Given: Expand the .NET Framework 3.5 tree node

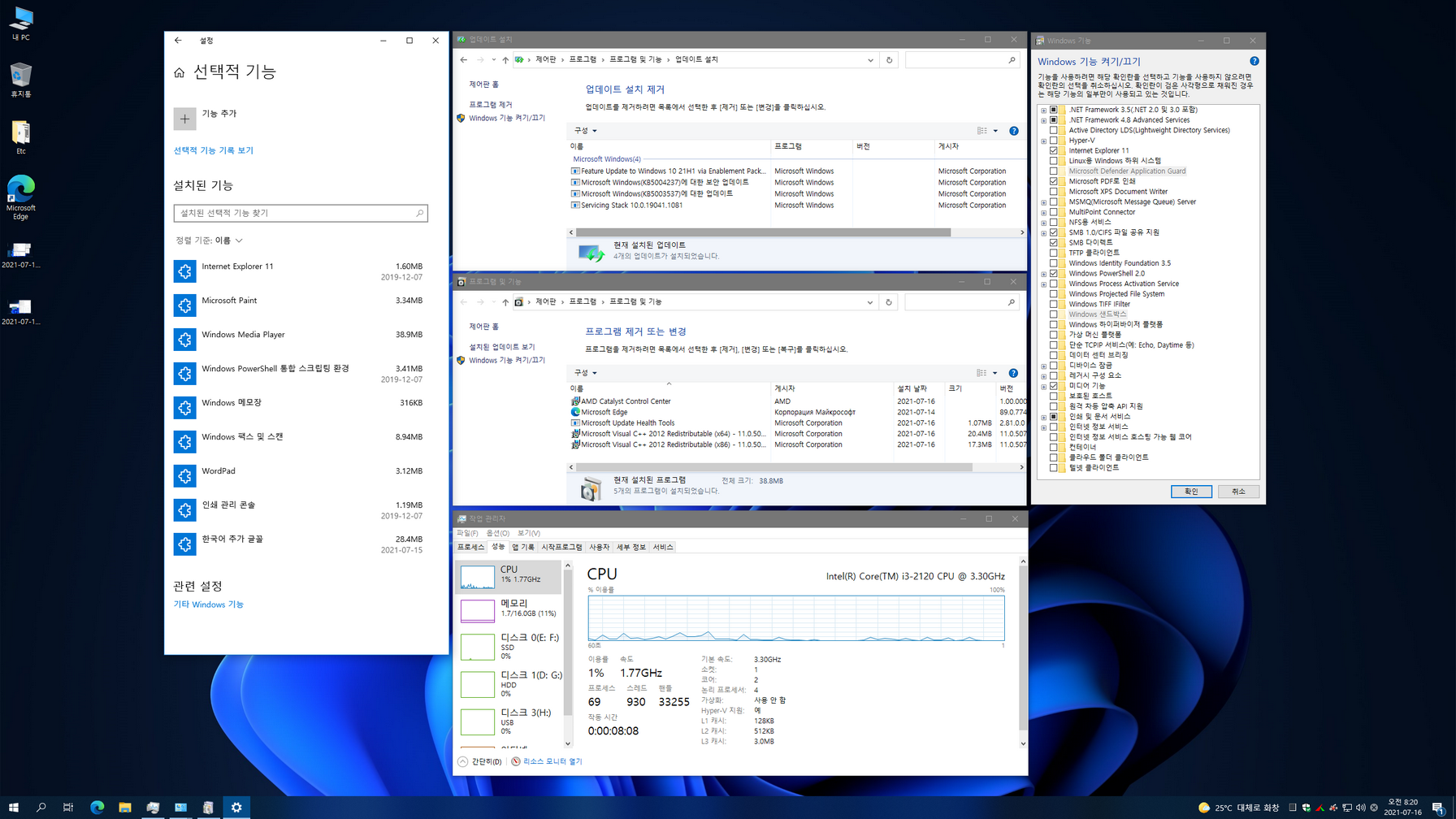Looking at the screenshot, I should point(1044,110).
